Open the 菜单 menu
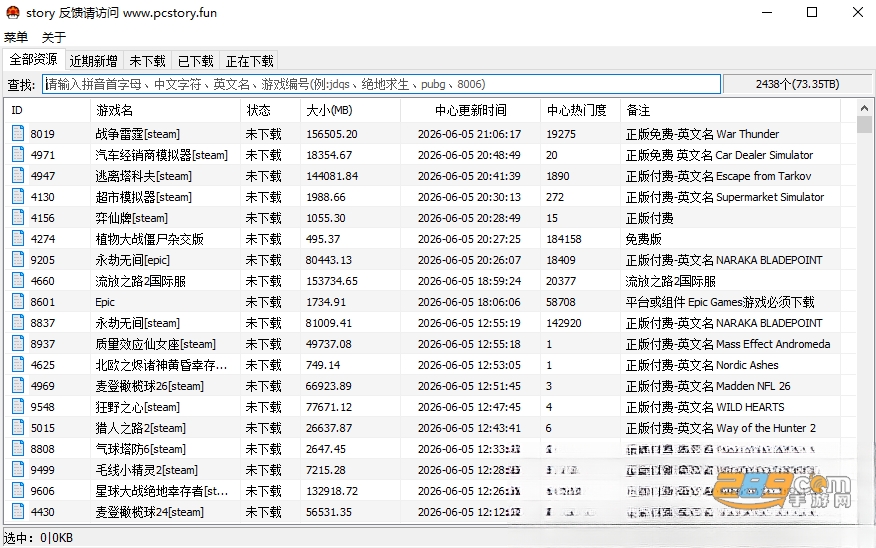 [16, 37]
